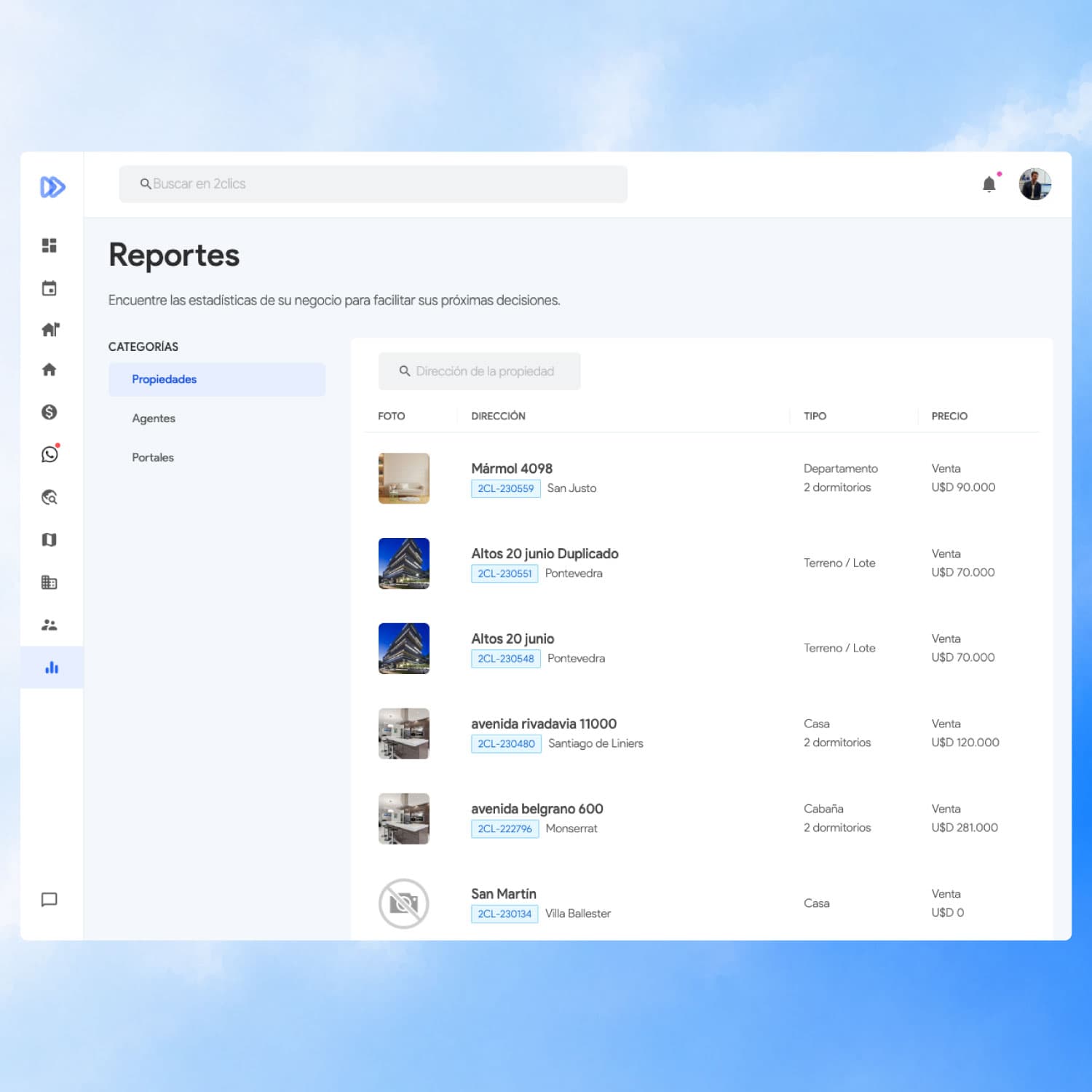Viewport: 1092px width, 1092px height.
Task: Open the Mármol 4098 property
Action: (x=512, y=468)
